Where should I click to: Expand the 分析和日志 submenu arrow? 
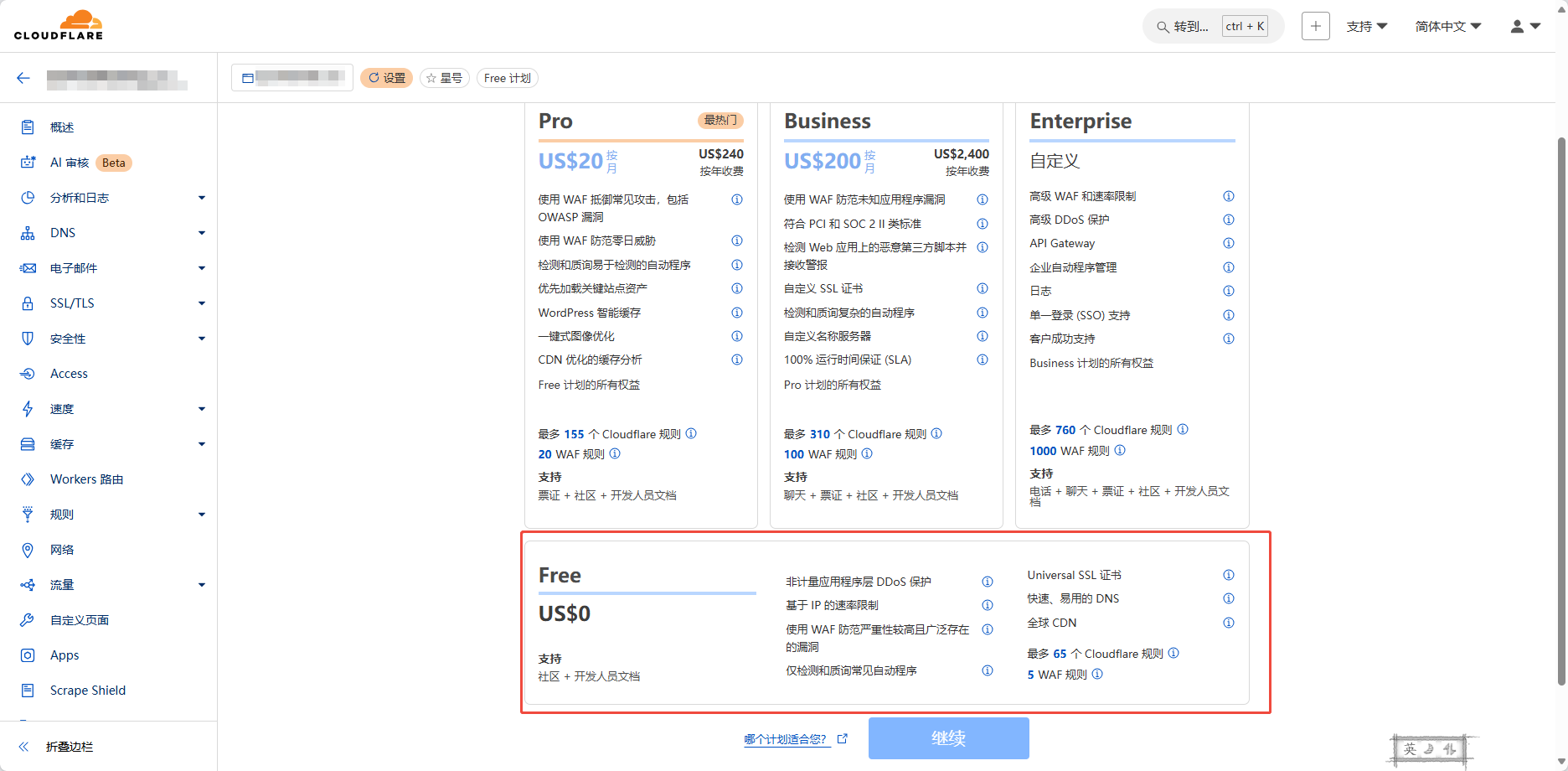tap(202, 198)
